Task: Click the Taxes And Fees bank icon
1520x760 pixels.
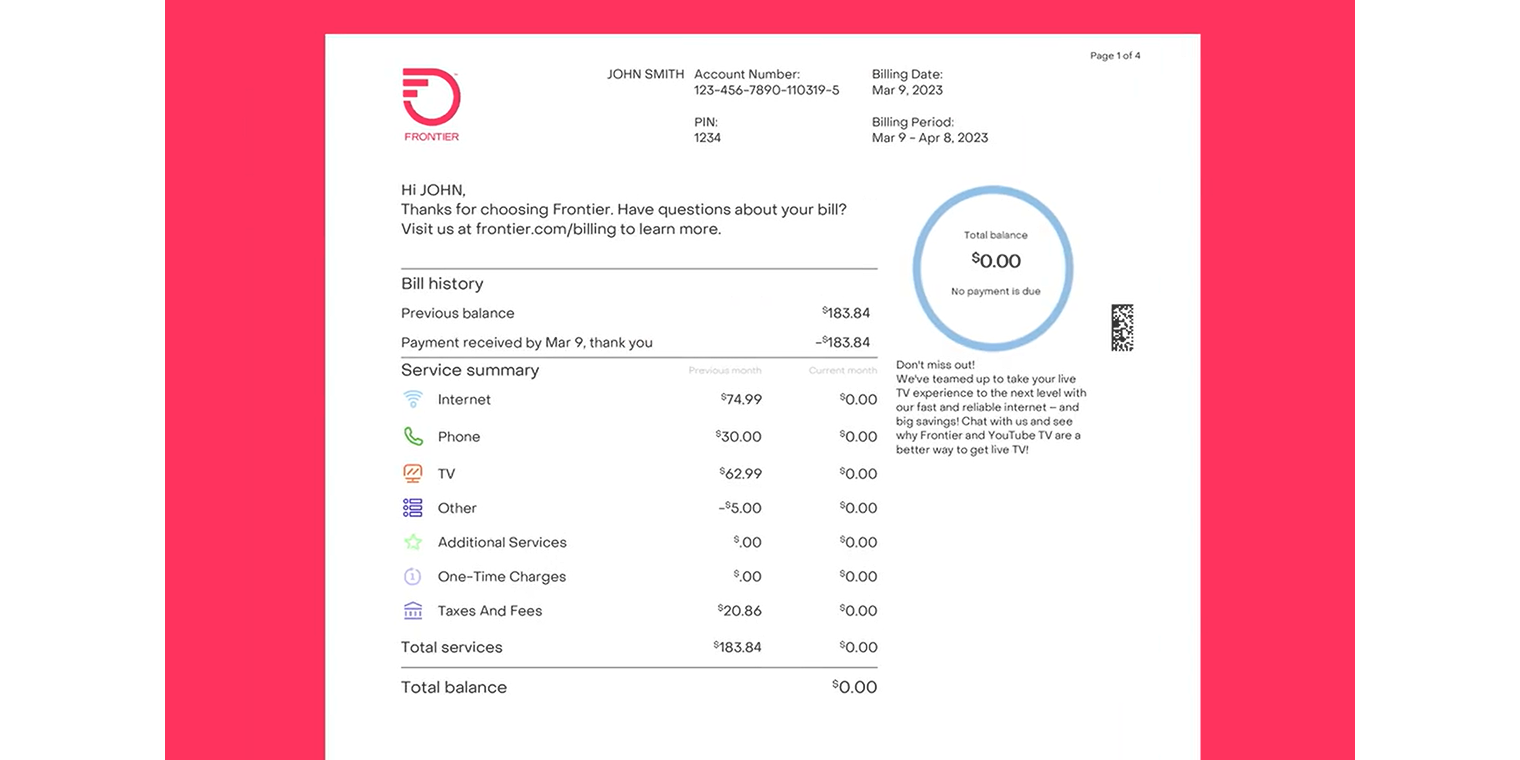Action: pyautogui.click(x=413, y=610)
